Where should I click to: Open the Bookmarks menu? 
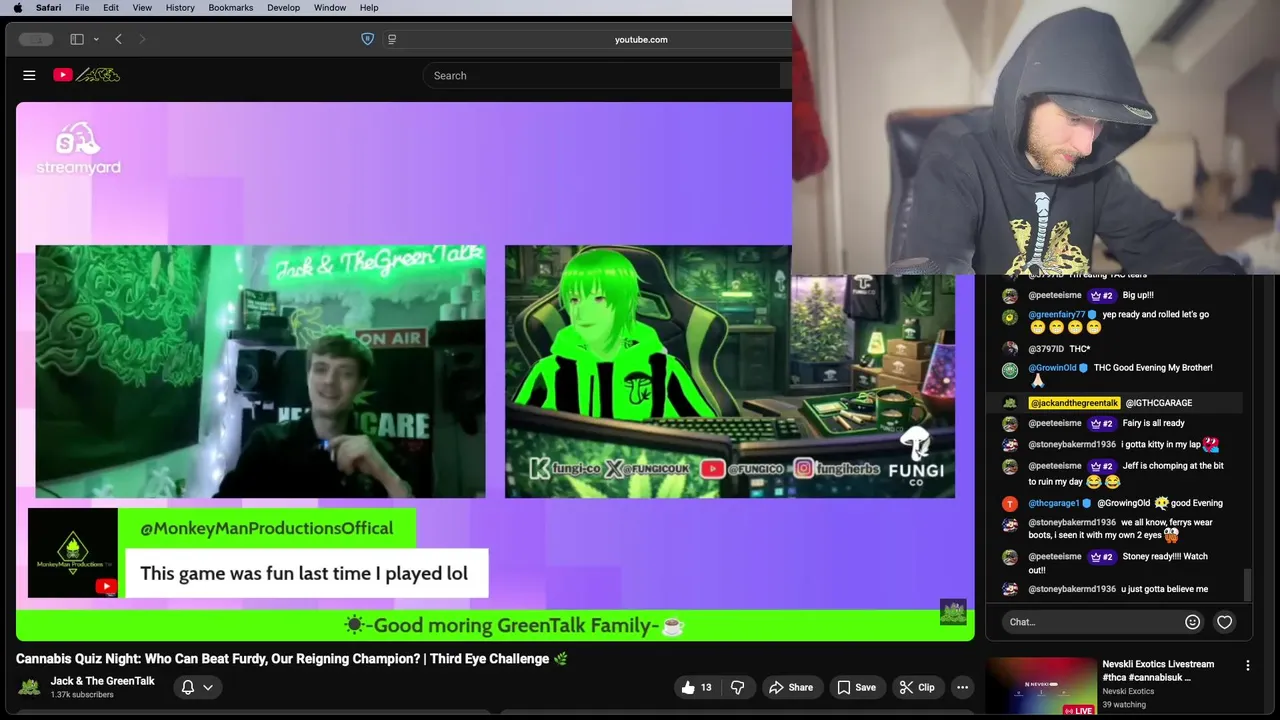coord(231,7)
